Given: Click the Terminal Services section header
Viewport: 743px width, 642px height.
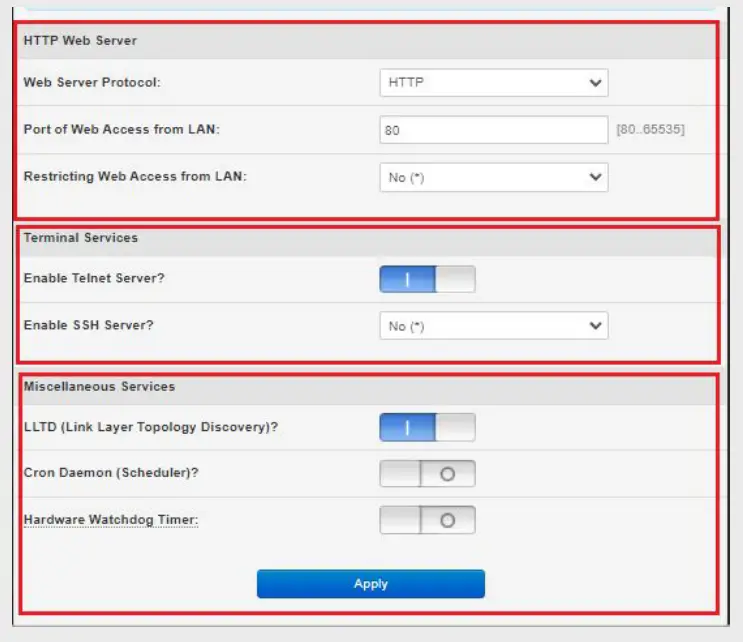Looking at the screenshot, I should [81, 237].
